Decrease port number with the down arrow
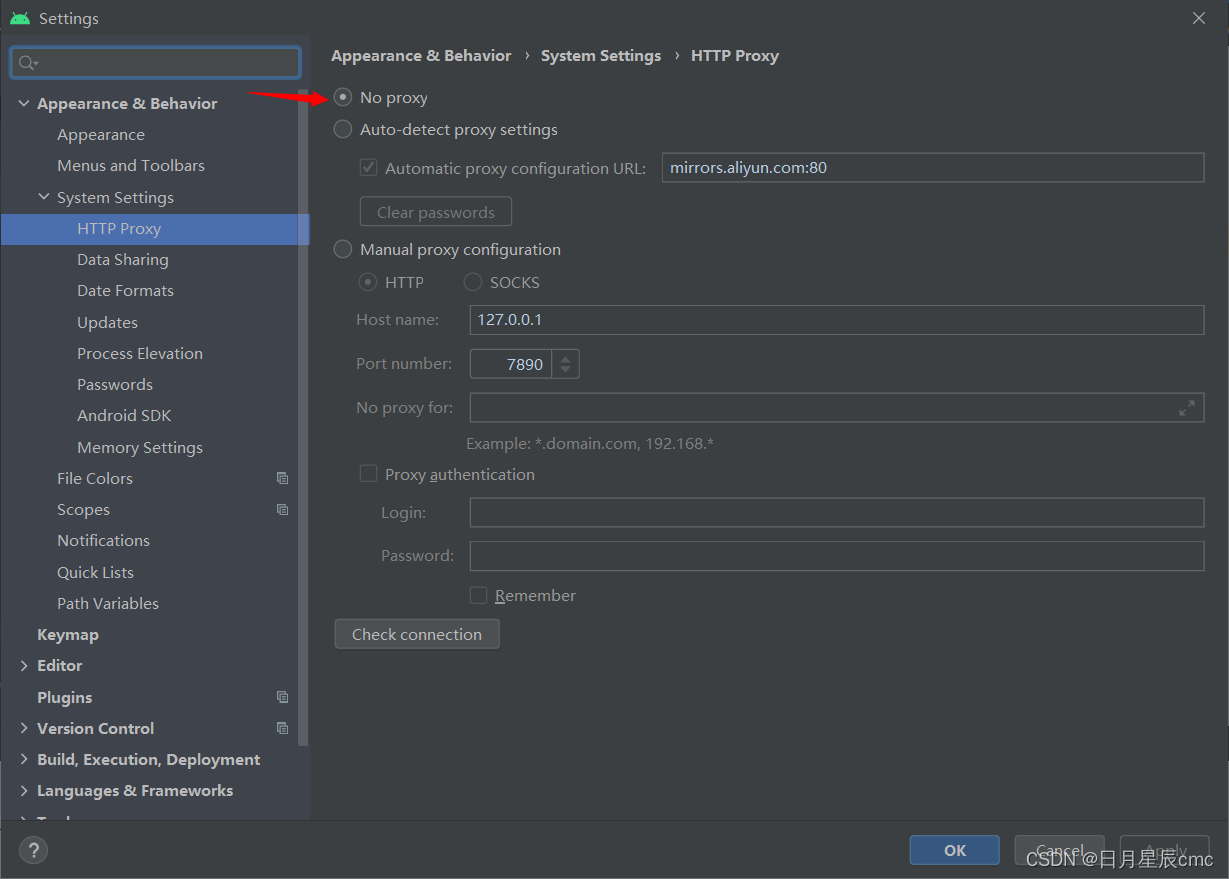This screenshot has width=1229, height=879. [x=566, y=370]
